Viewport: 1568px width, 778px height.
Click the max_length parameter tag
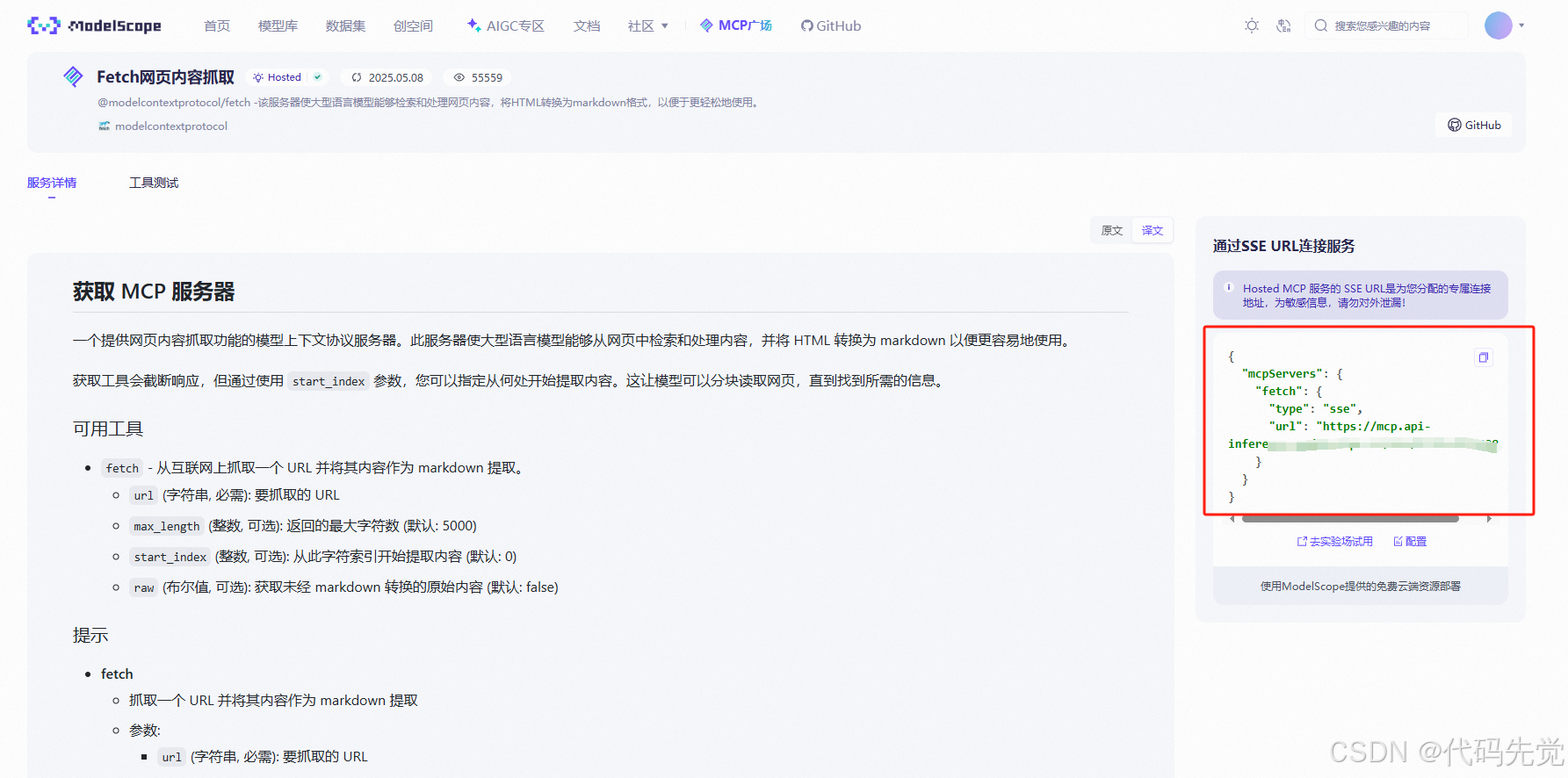167,526
